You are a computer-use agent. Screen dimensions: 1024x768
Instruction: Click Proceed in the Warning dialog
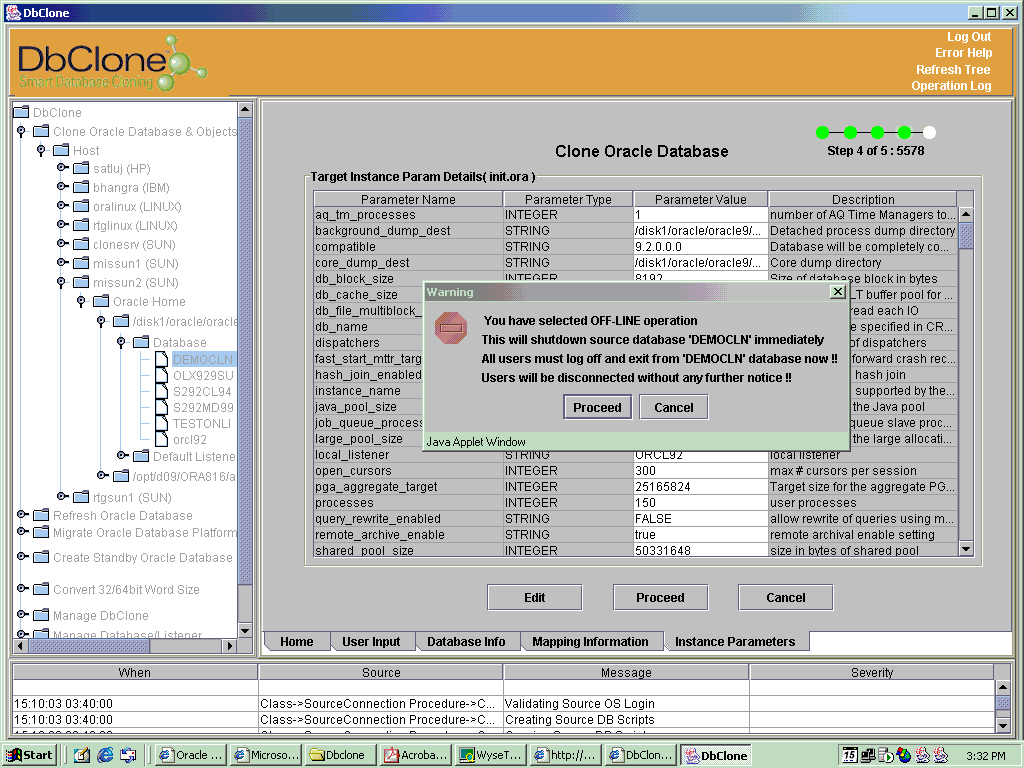click(x=598, y=408)
